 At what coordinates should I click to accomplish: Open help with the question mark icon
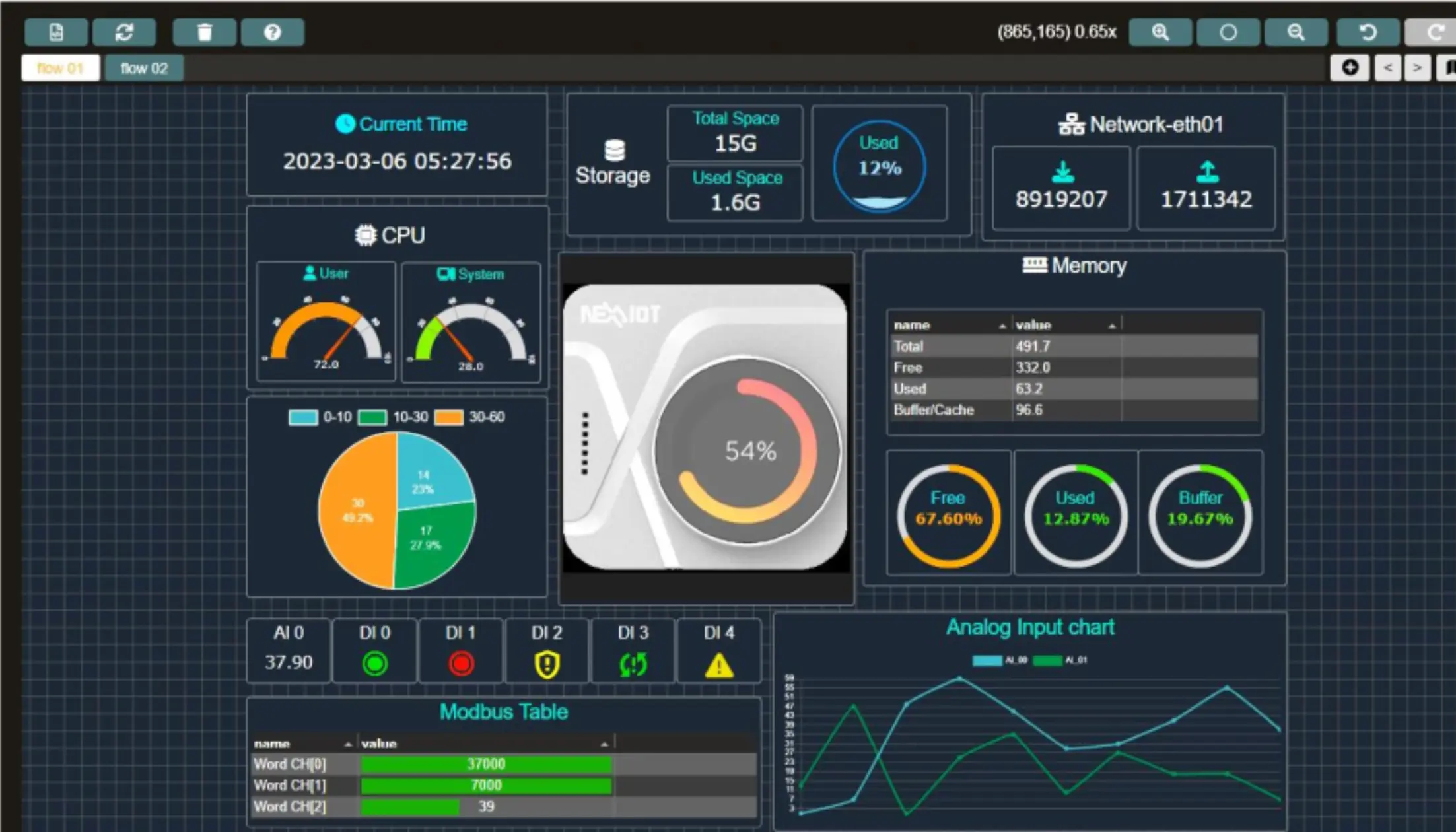pyautogui.click(x=272, y=32)
